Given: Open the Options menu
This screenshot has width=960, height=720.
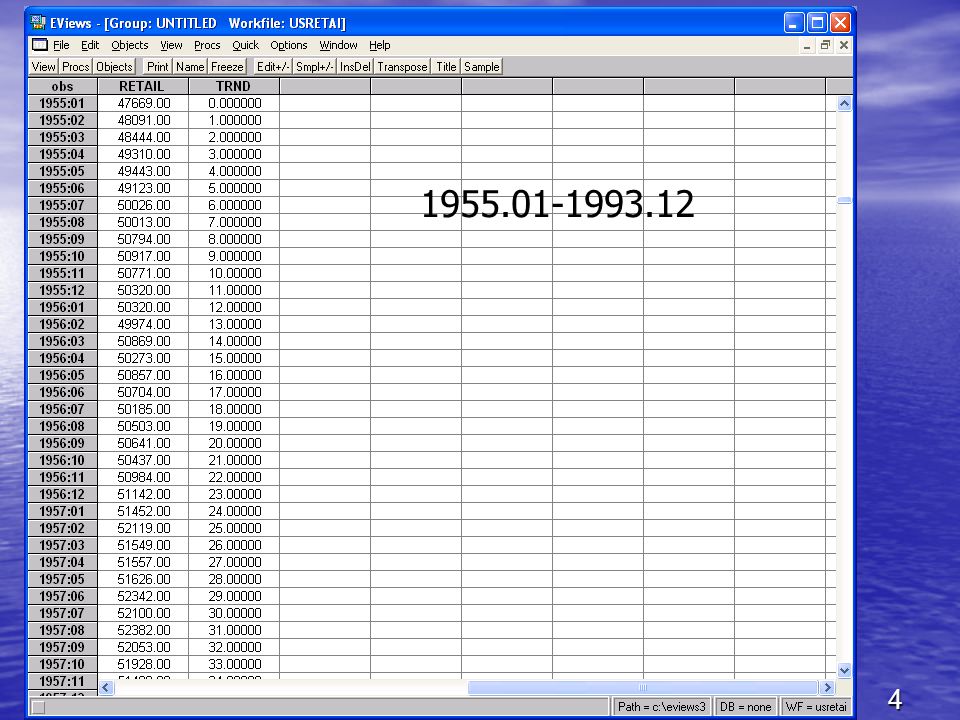Looking at the screenshot, I should coord(289,45).
